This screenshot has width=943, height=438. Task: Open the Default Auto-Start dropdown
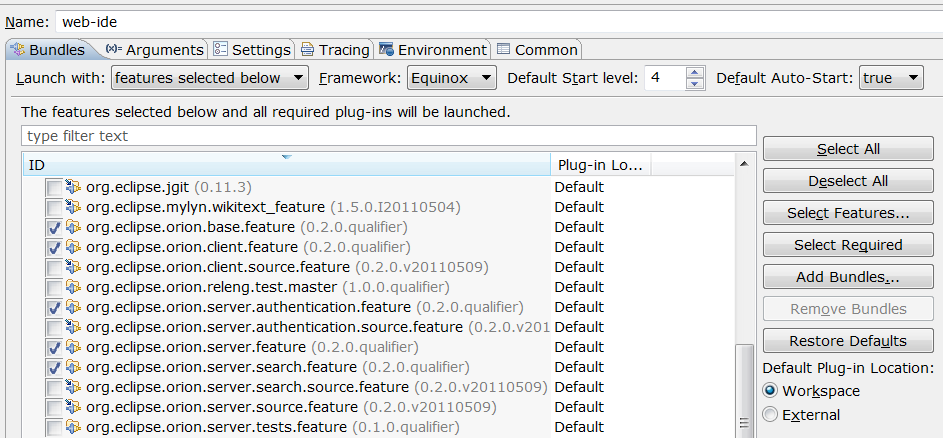pyautogui.click(x=891, y=78)
